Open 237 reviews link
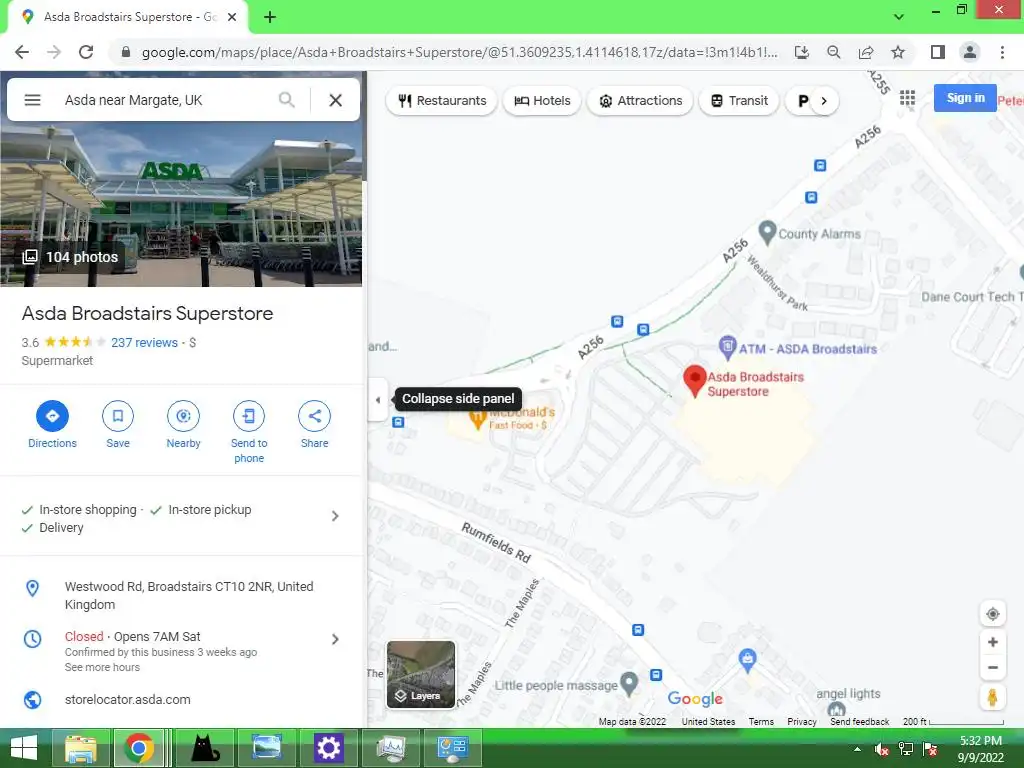This screenshot has height=768, width=1024. pos(144,342)
